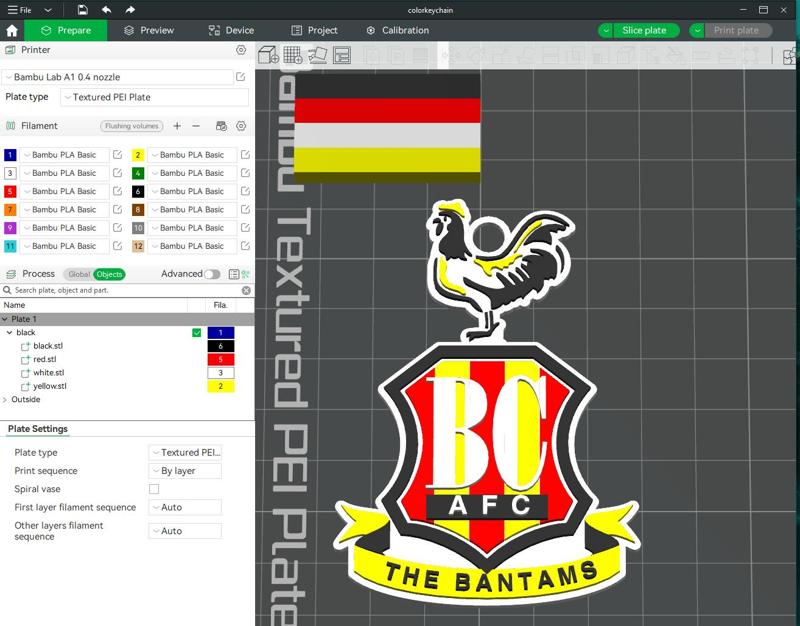
Task: Click the edit printer preset icon
Action: (241, 77)
